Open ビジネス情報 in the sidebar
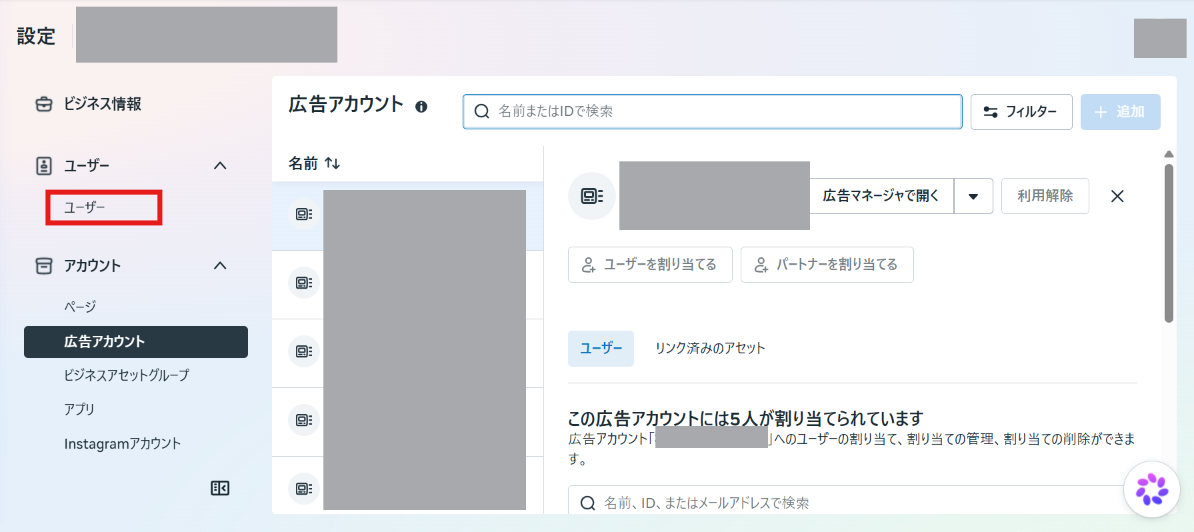The image size is (1194, 532). (103, 104)
